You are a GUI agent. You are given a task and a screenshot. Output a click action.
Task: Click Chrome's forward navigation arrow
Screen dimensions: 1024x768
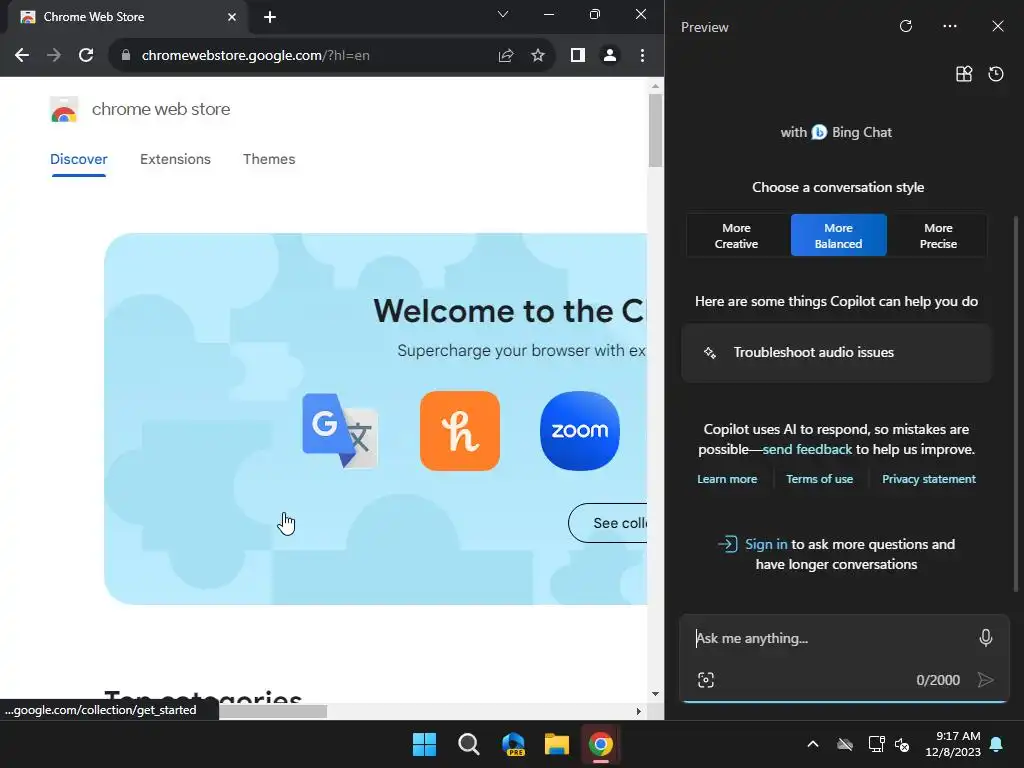pos(54,56)
